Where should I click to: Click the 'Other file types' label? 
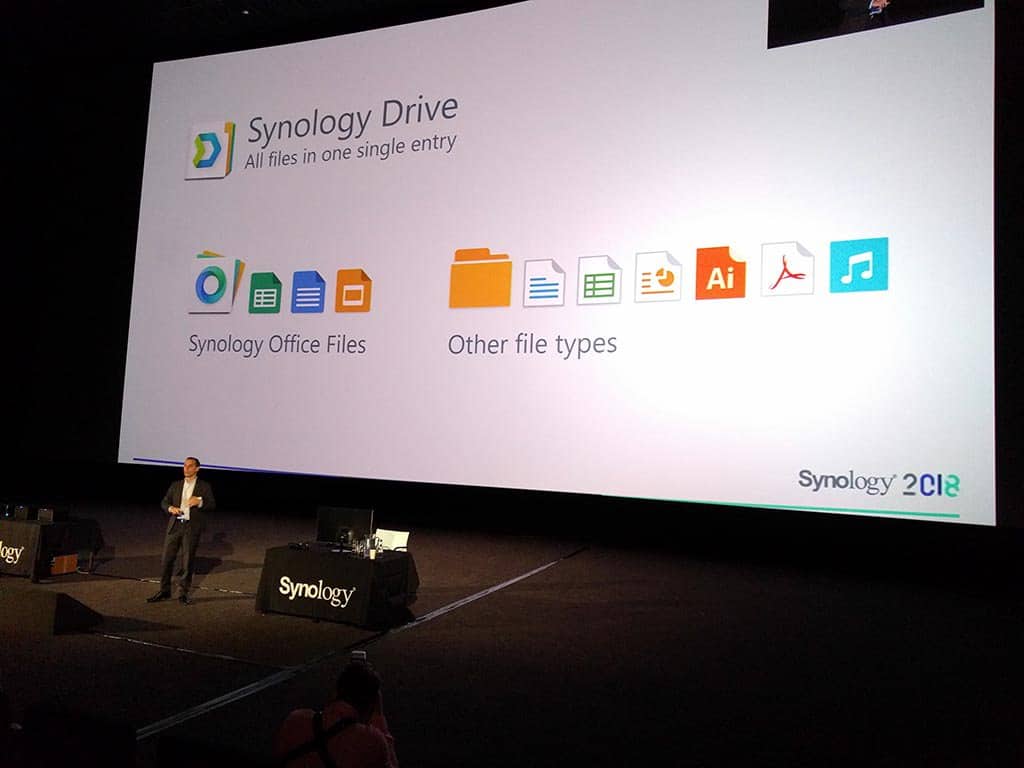532,344
